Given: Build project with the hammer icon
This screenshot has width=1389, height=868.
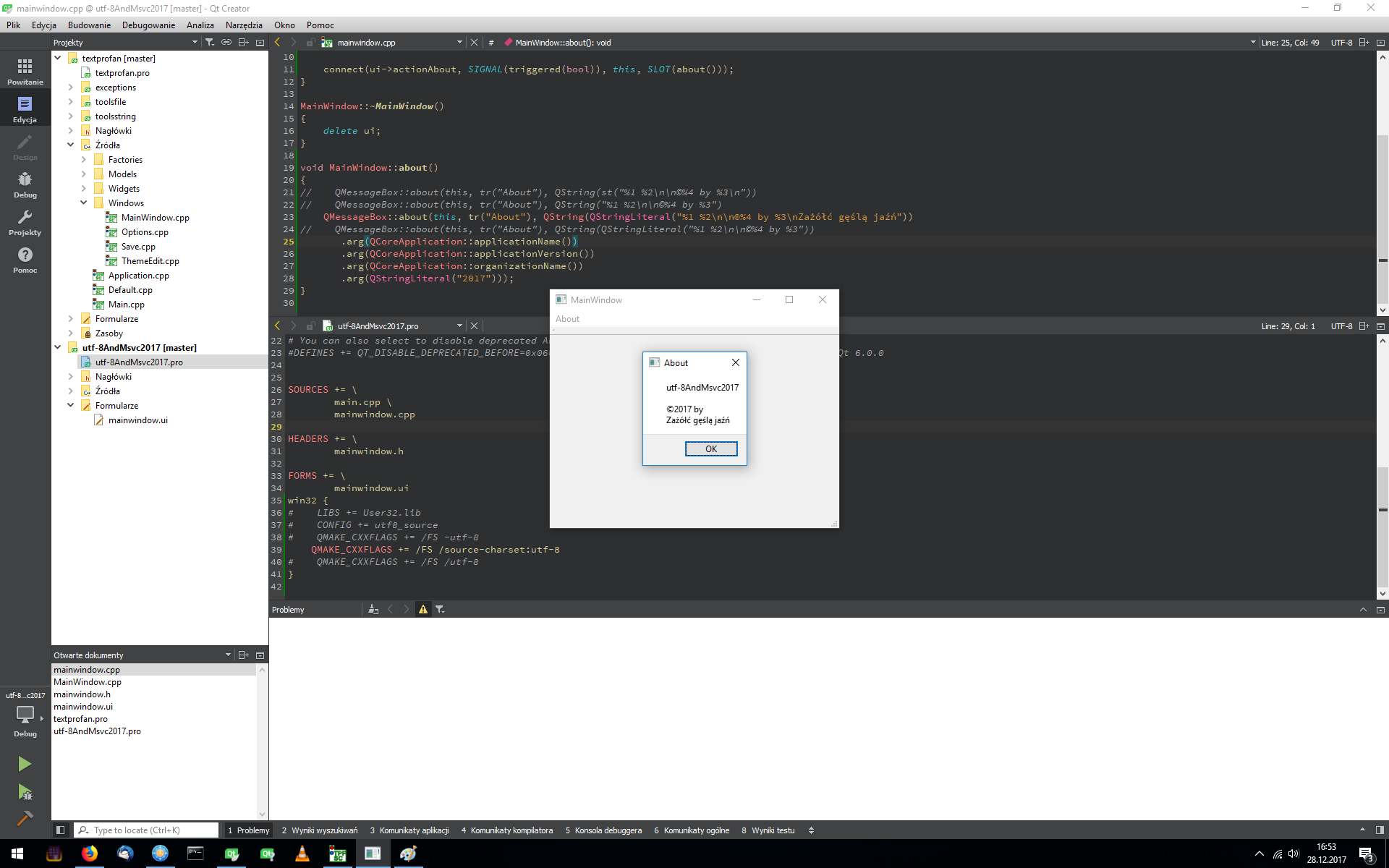Looking at the screenshot, I should click(x=25, y=819).
